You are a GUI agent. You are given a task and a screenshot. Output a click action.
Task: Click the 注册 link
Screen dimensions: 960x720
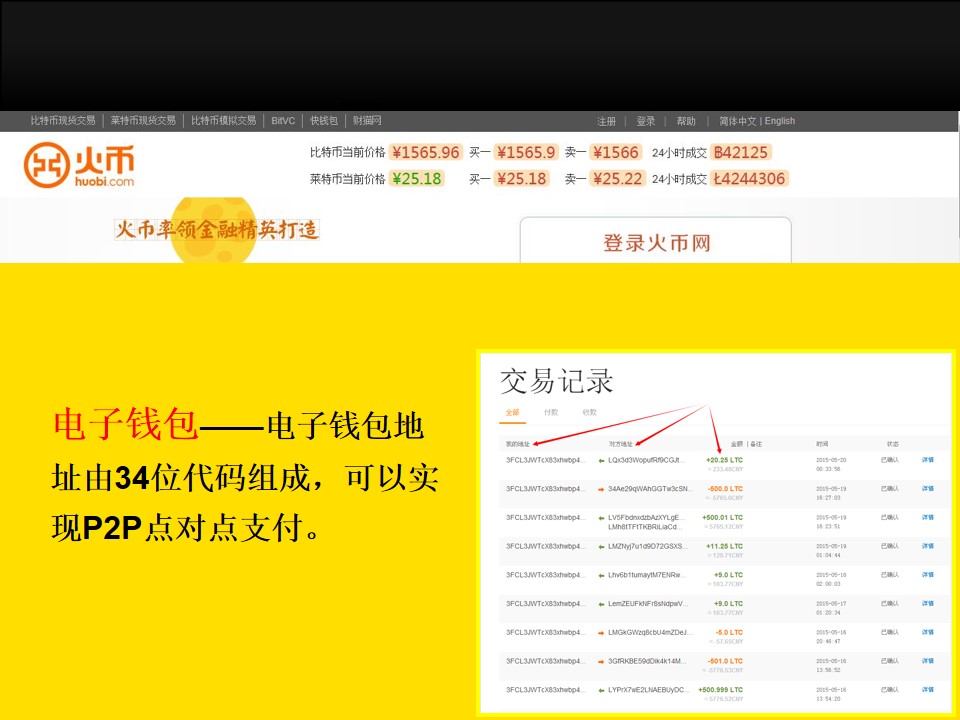click(606, 121)
